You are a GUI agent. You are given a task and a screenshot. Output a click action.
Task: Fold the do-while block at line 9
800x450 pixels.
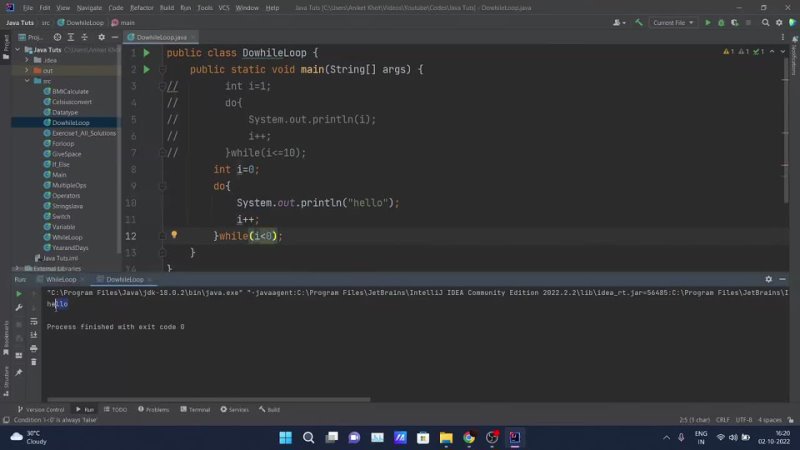[x=162, y=186]
